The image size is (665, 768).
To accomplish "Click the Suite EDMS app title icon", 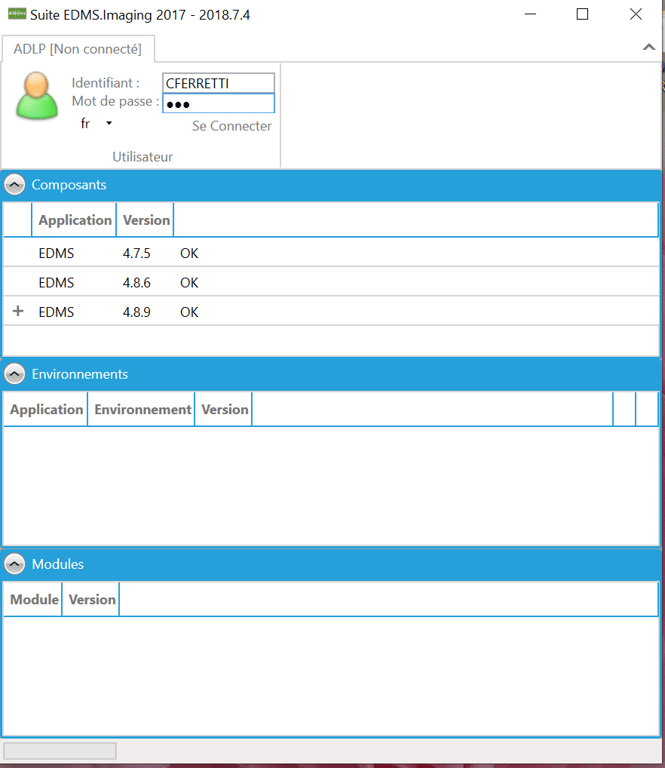I will [x=17, y=14].
